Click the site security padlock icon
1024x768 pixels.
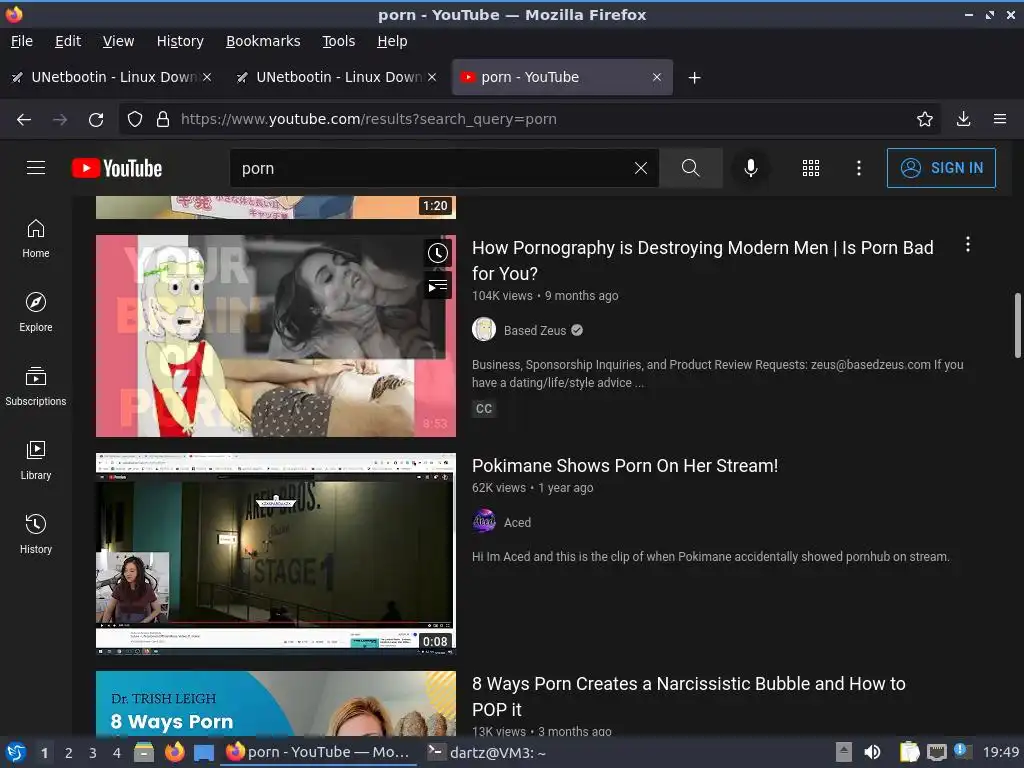163,119
